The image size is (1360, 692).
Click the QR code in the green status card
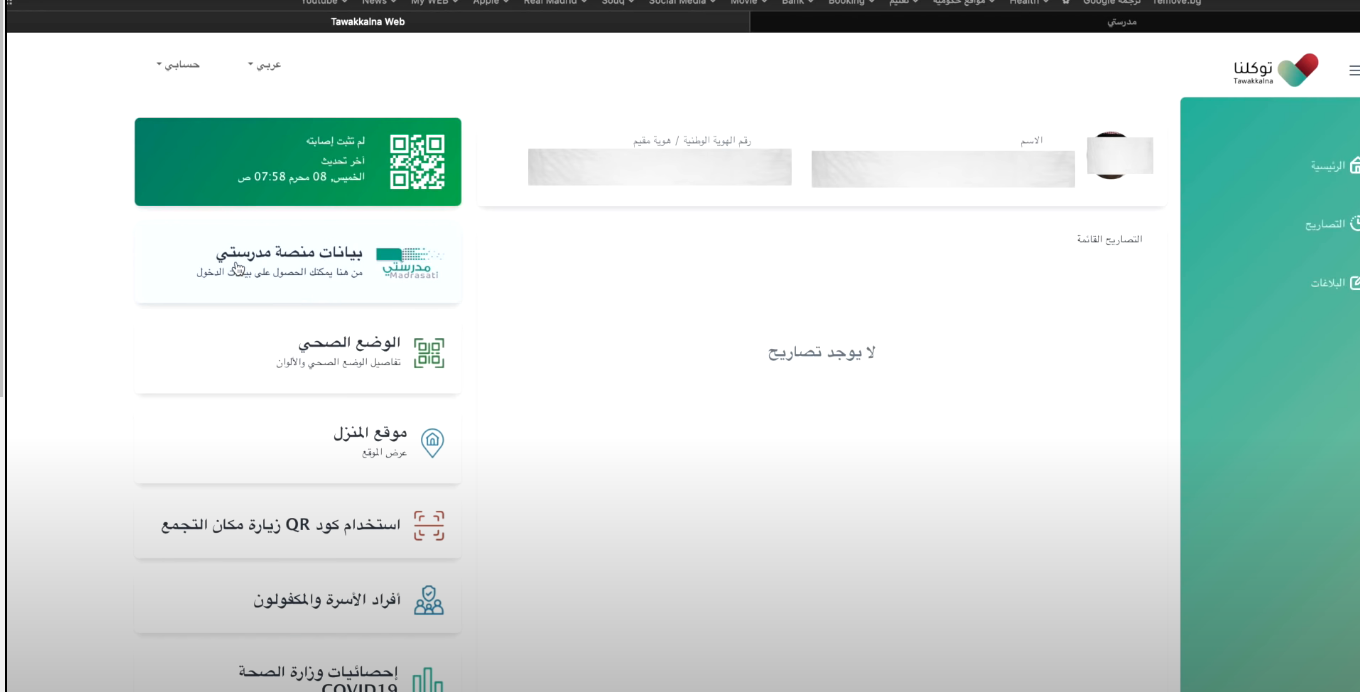click(x=417, y=162)
